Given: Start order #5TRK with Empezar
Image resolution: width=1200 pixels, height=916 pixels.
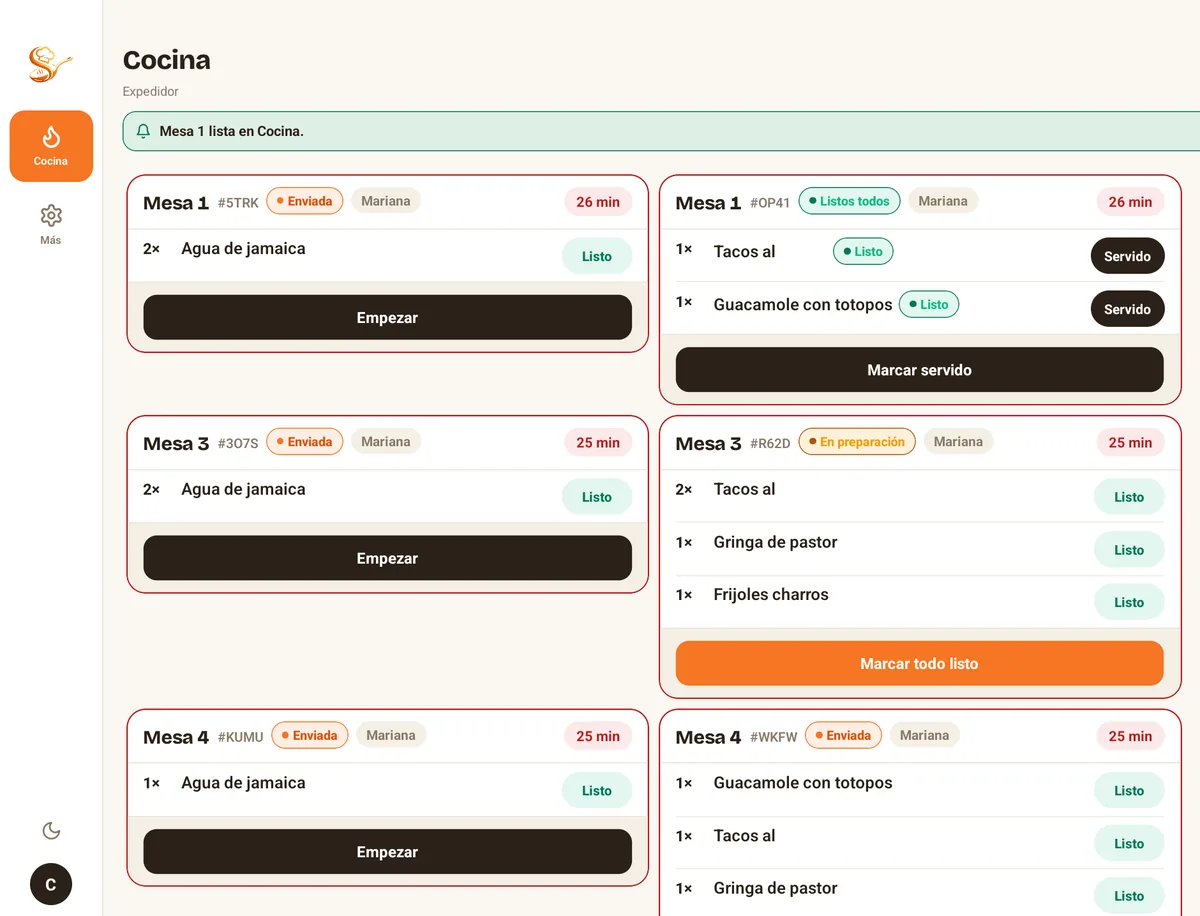Looking at the screenshot, I should coord(387,317).
